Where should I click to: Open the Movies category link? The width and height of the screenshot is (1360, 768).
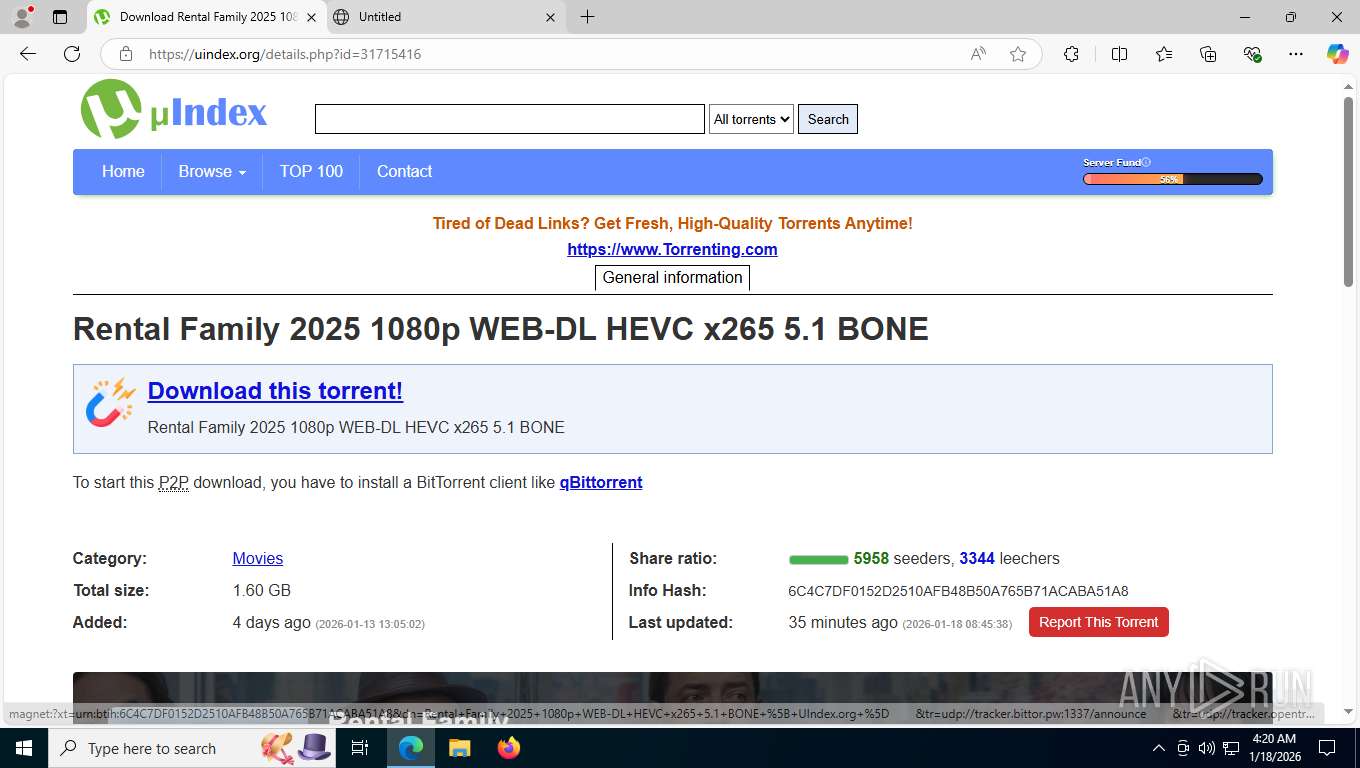pos(258,559)
